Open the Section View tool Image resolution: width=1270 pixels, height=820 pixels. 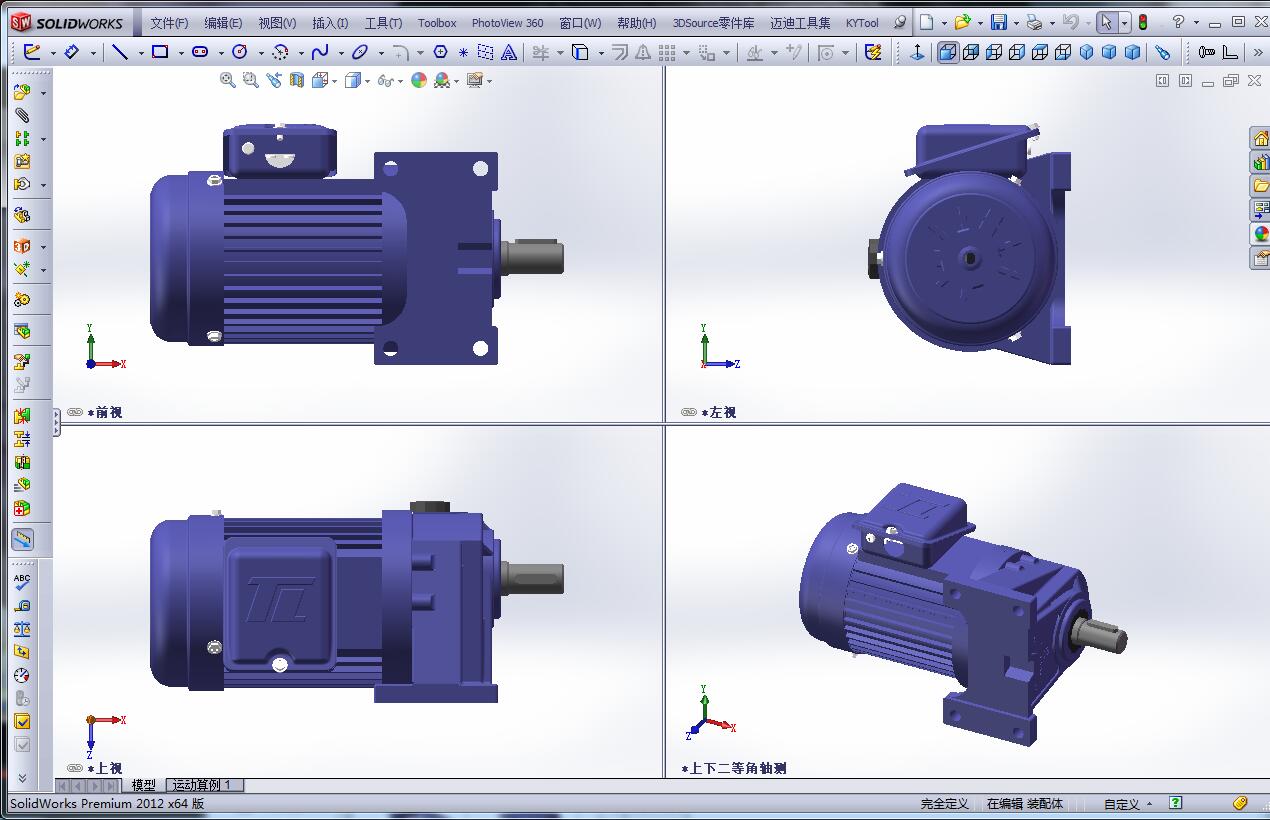(296, 80)
